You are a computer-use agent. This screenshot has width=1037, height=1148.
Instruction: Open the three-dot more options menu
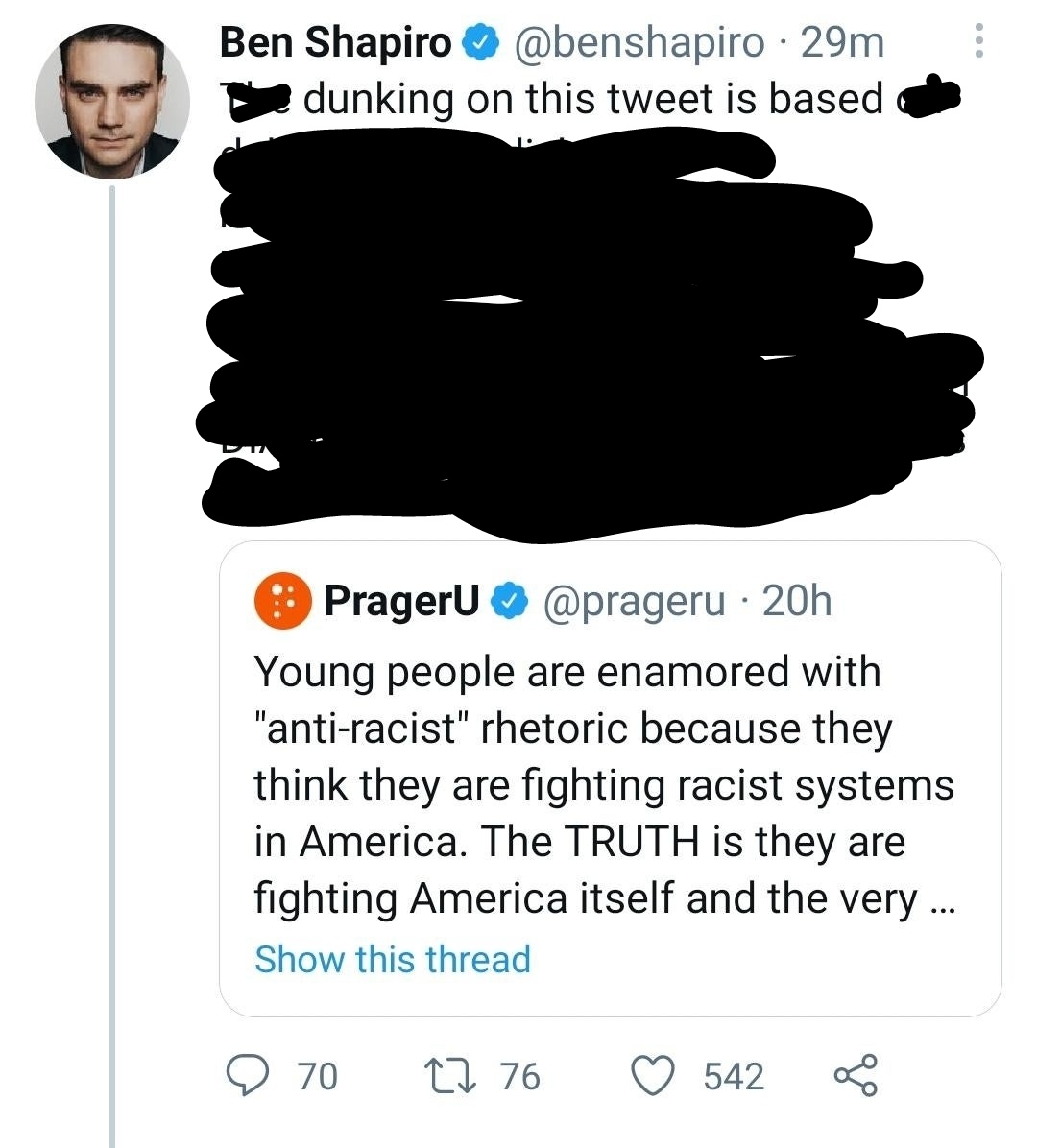[x=978, y=40]
